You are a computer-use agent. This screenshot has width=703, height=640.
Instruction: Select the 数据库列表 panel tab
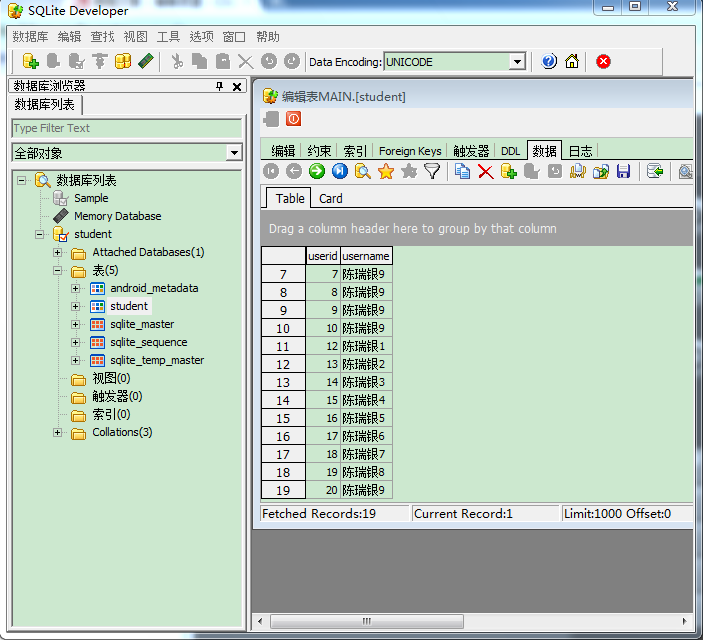pos(45,104)
